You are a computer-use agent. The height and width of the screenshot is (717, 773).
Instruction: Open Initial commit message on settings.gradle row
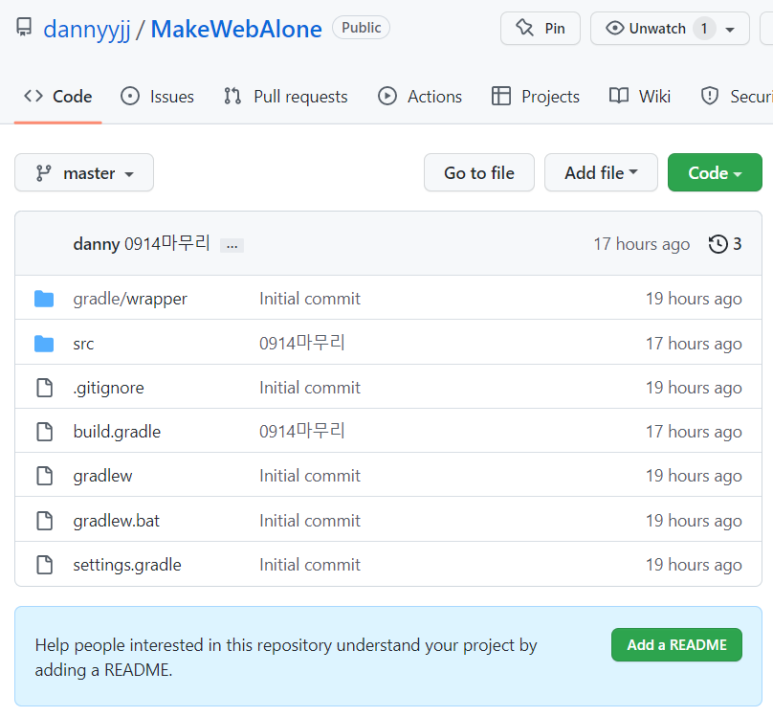[310, 565]
